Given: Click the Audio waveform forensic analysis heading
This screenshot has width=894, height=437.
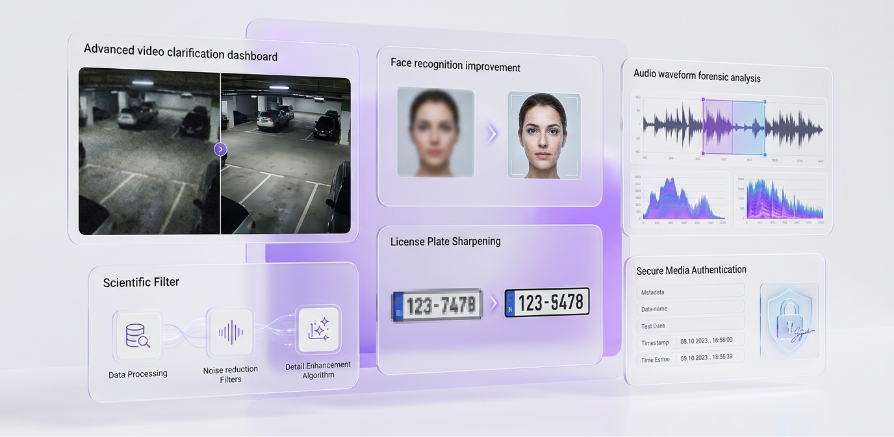Looking at the screenshot, I should (697, 75).
